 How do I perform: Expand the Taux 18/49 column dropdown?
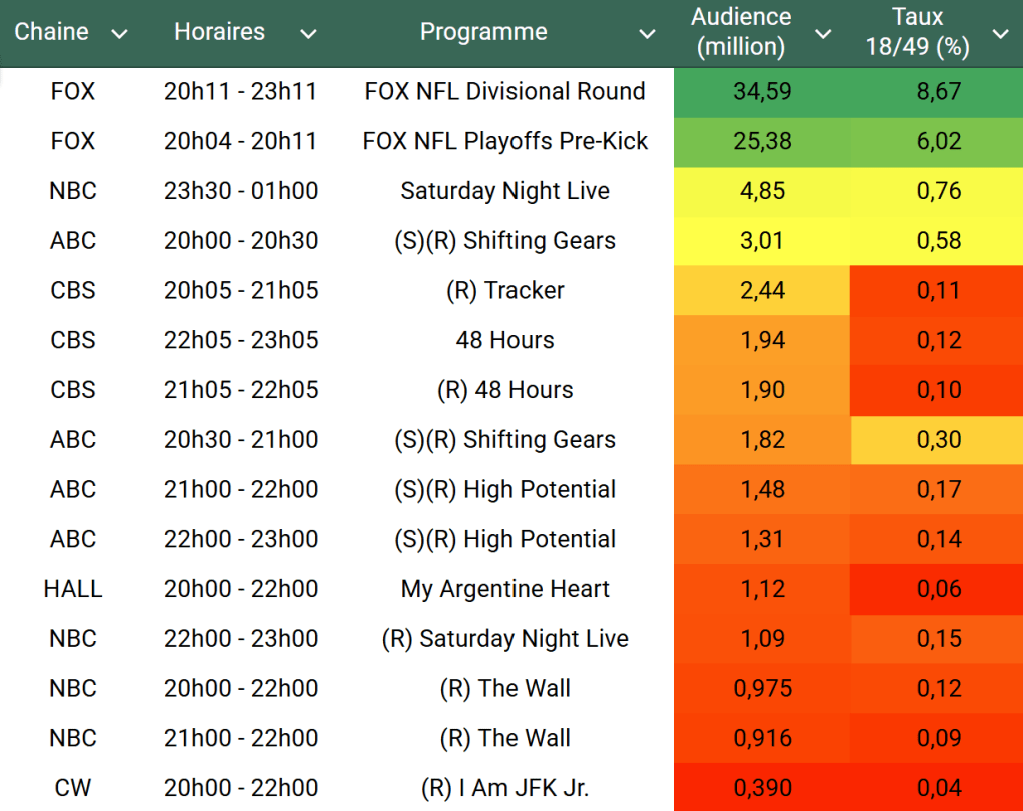coord(1000,34)
